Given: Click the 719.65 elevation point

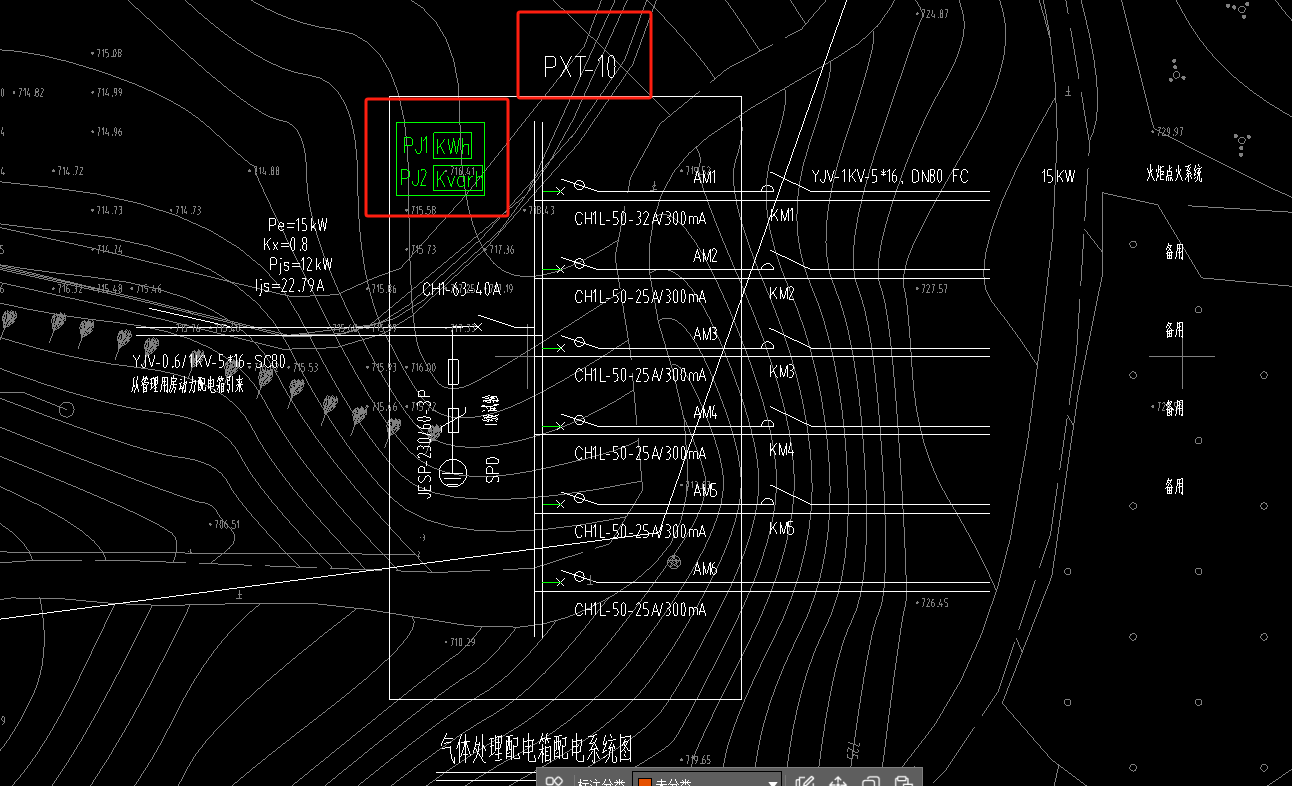Looking at the screenshot, I should pos(695,760).
